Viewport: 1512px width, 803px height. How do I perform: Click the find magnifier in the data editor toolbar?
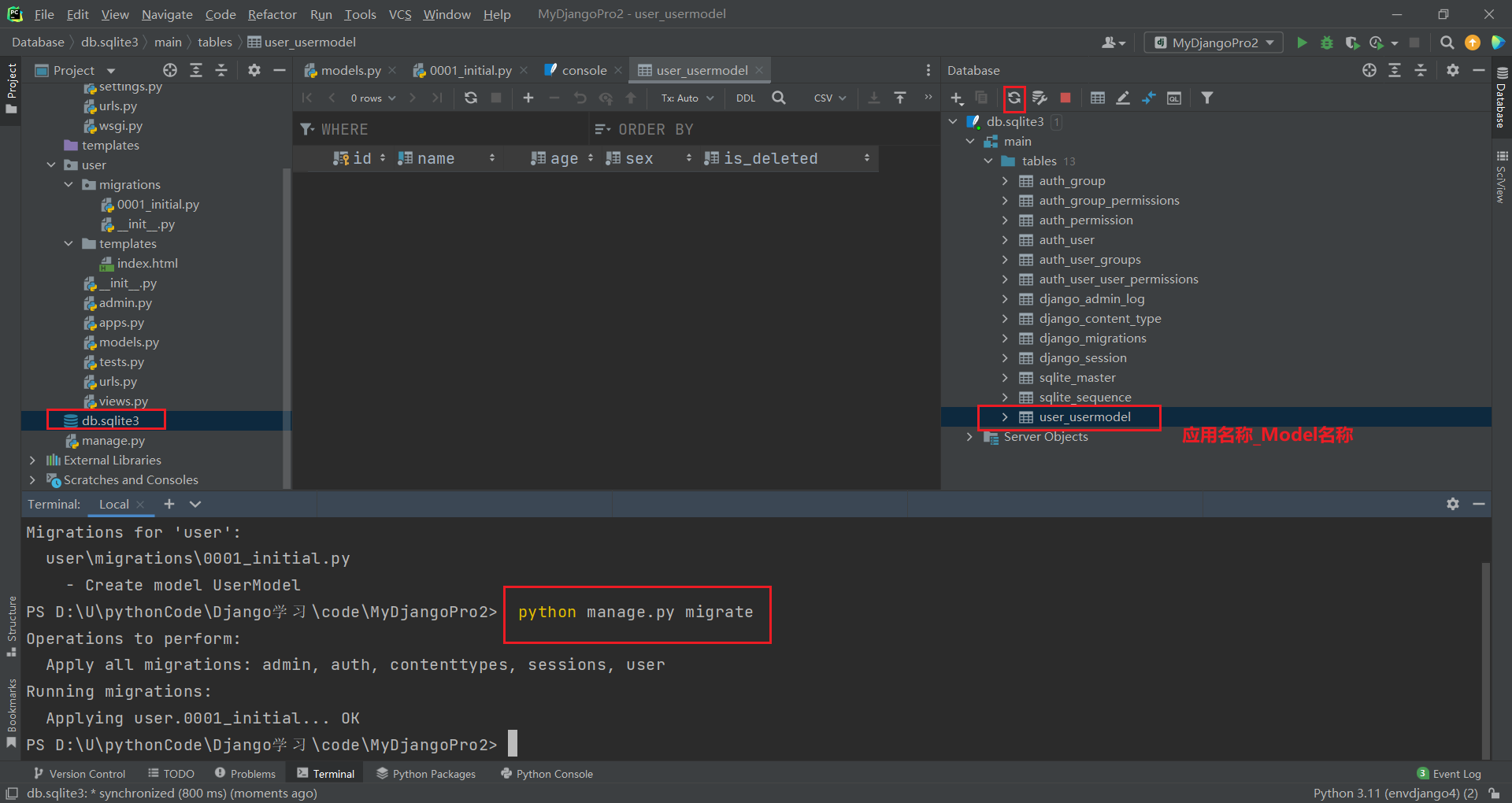pyautogui.click(x=779, y=98)
